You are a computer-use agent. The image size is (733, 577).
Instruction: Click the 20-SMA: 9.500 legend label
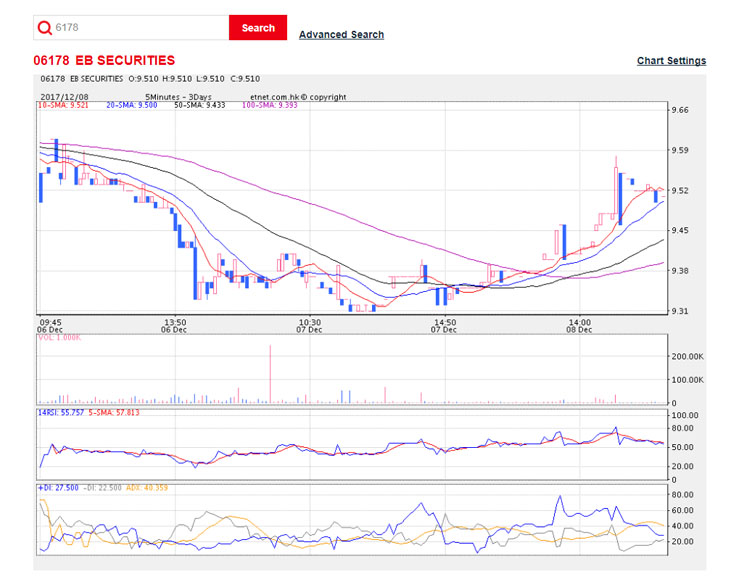point(132,105)
